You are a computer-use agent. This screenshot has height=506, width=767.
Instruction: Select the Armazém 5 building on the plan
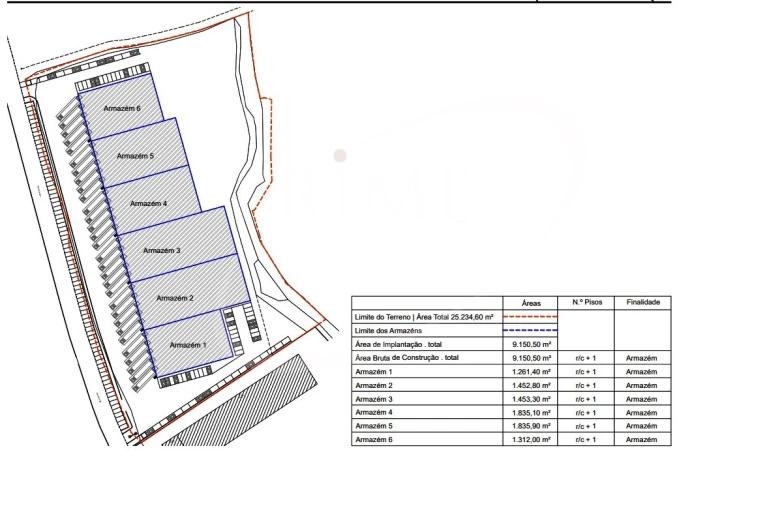(135, 156)
